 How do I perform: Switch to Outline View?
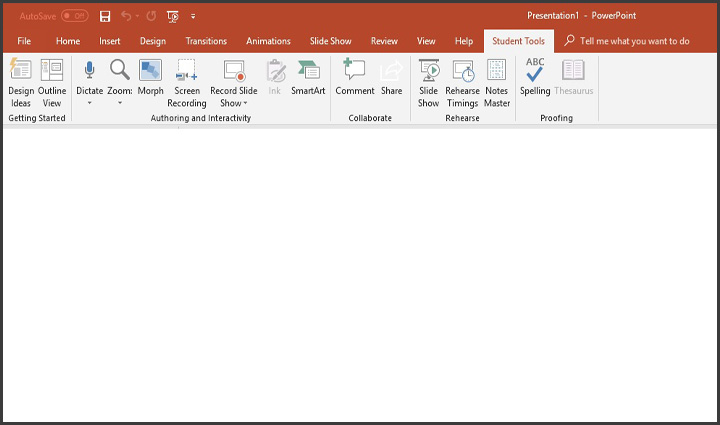pyautogui.click(x=52, y=83)
